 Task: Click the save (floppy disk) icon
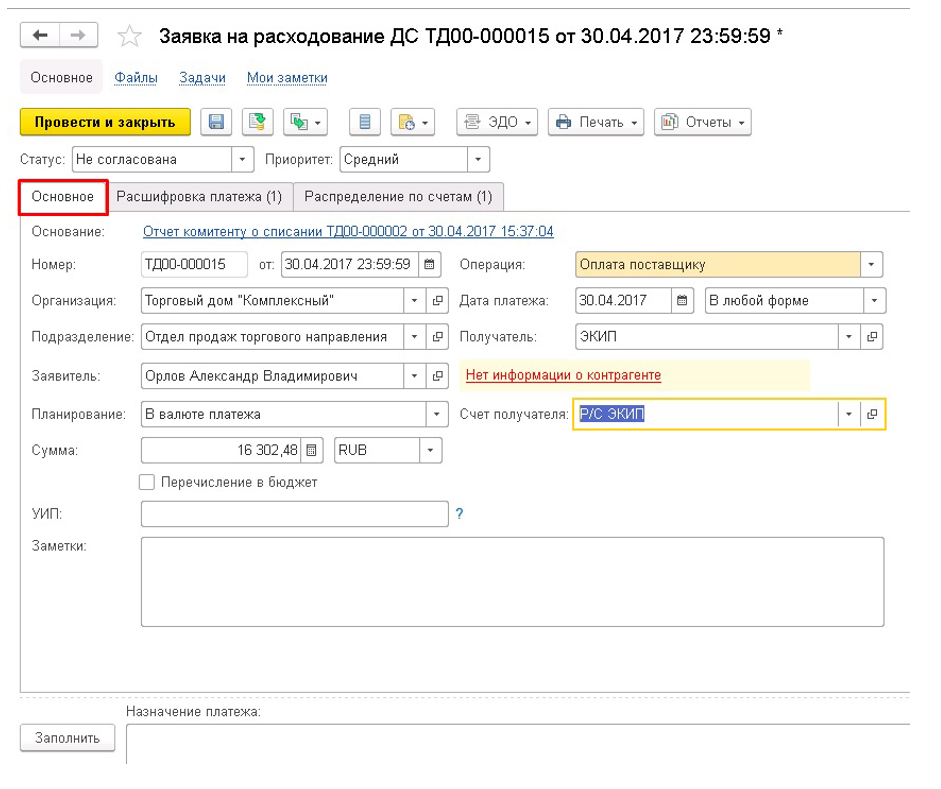coord(216,122)
